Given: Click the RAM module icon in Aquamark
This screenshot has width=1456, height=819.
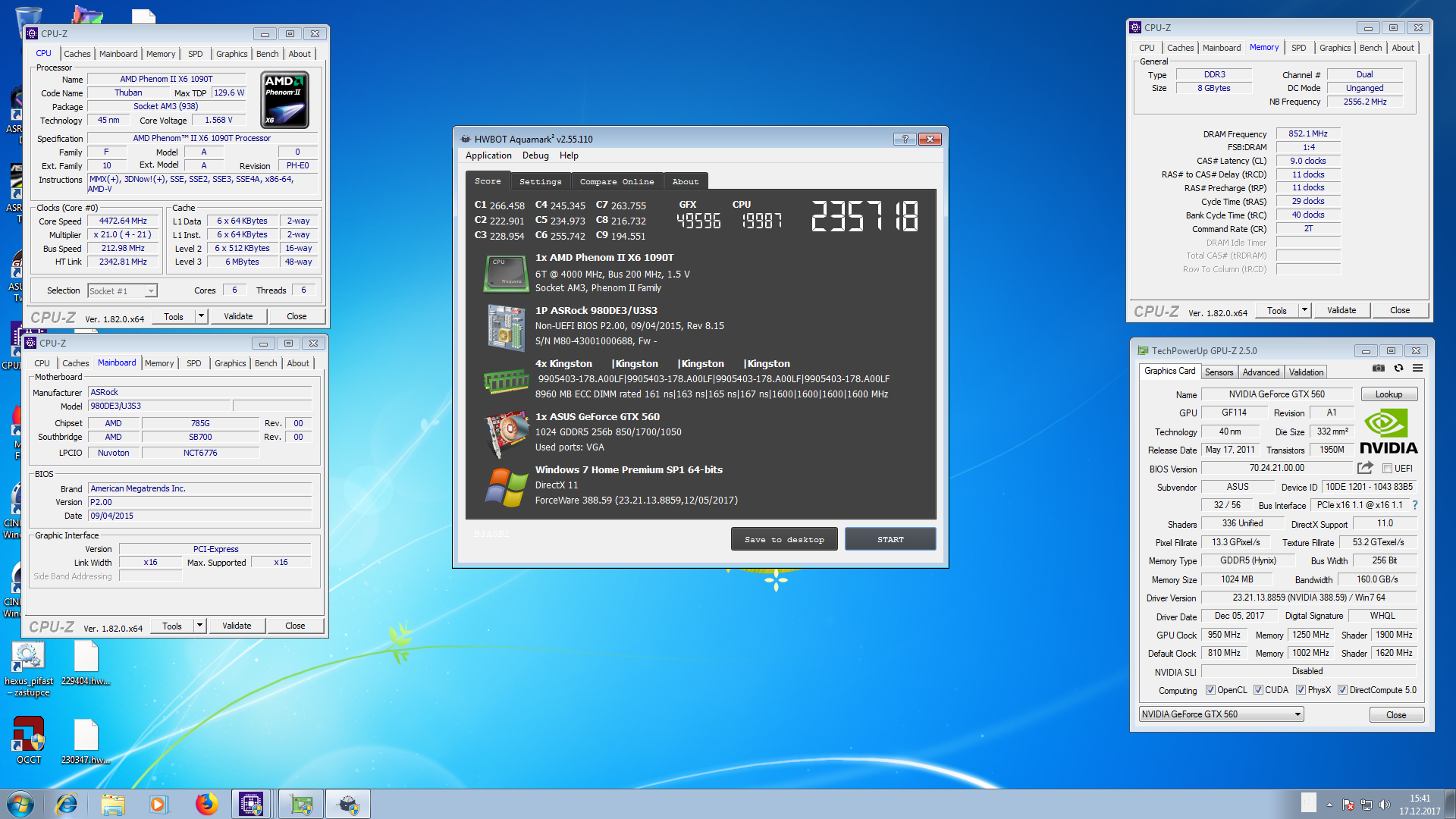Looking at the screenshot, I should 506,381.
